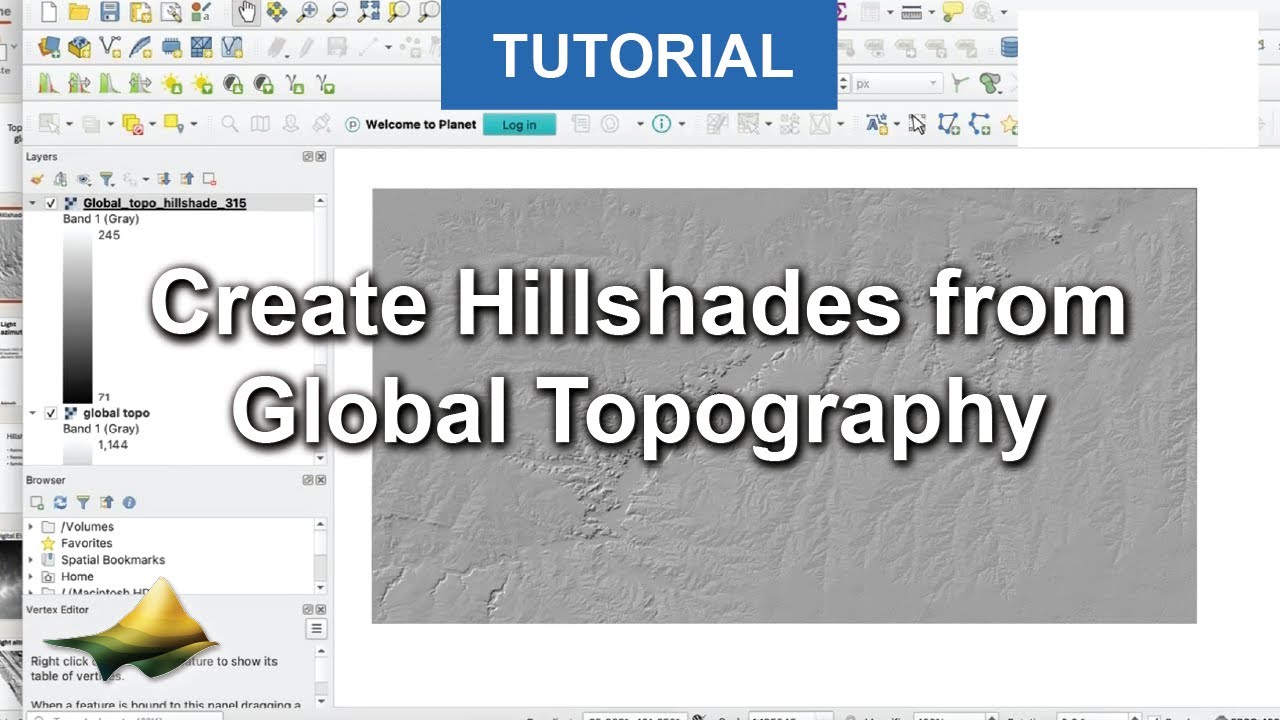Image resolution: width=1280 pixels, height=720 pixels.
Task: Click the hillshade map canvas
Action: (784, 405)
